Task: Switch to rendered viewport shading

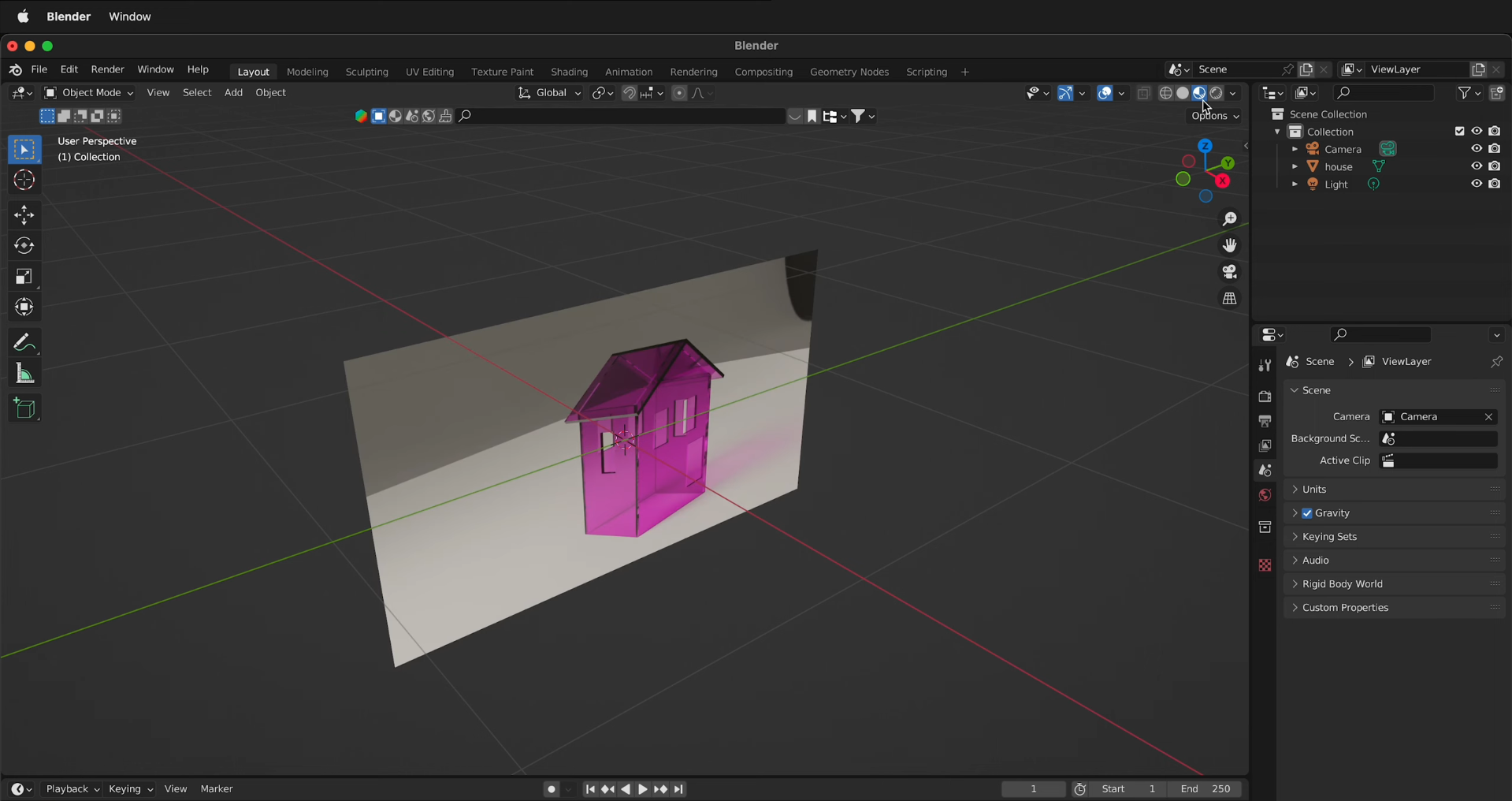Action: tap(1217, 93)
